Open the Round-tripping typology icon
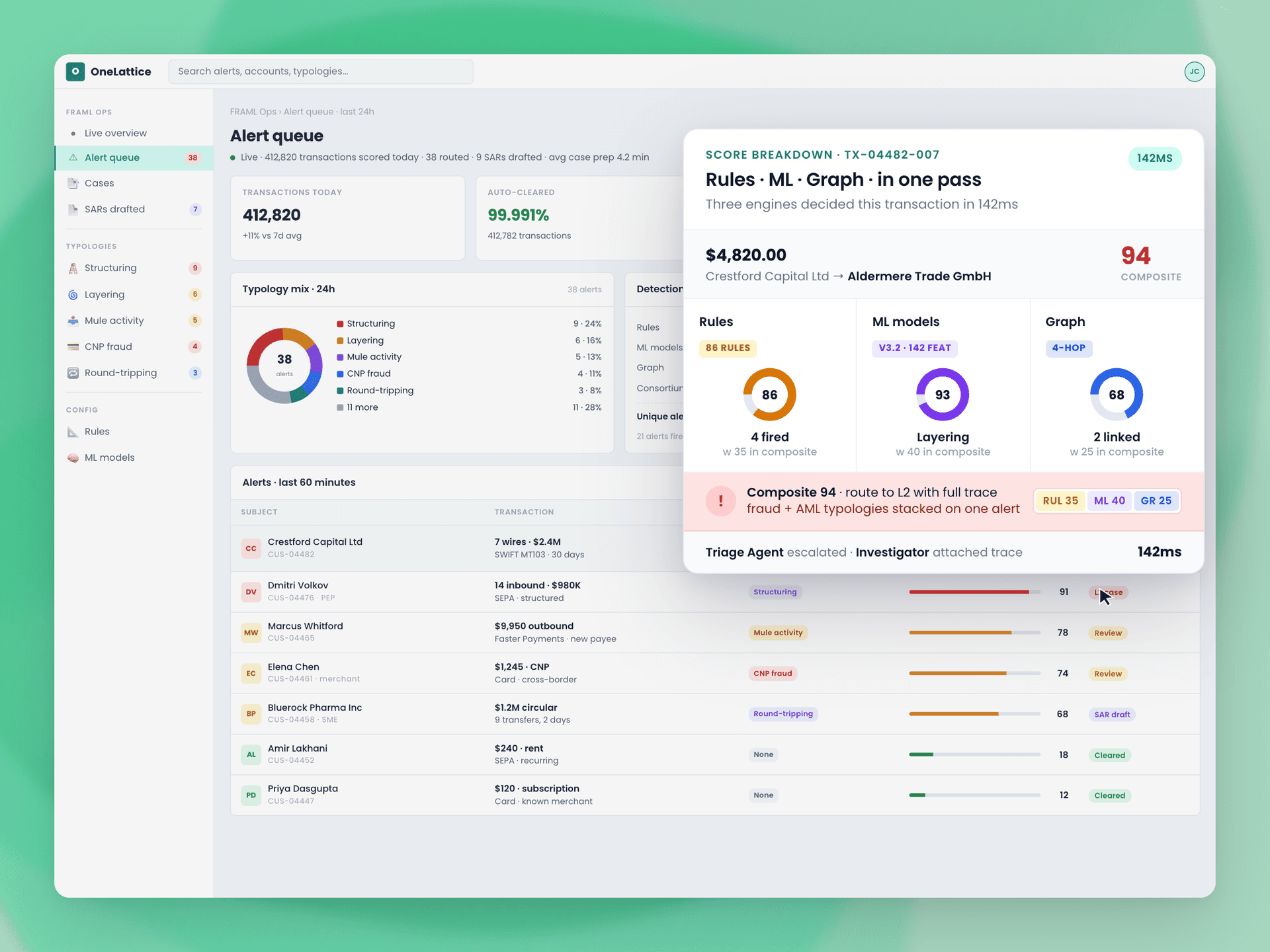This screenshot has width=1270, height=952. pyautogui.click(x=73, y=373)
